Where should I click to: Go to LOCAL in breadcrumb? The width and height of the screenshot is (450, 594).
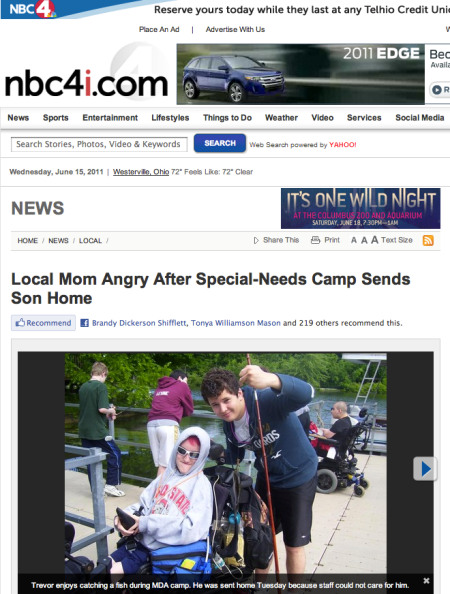(x=90, y=241)
